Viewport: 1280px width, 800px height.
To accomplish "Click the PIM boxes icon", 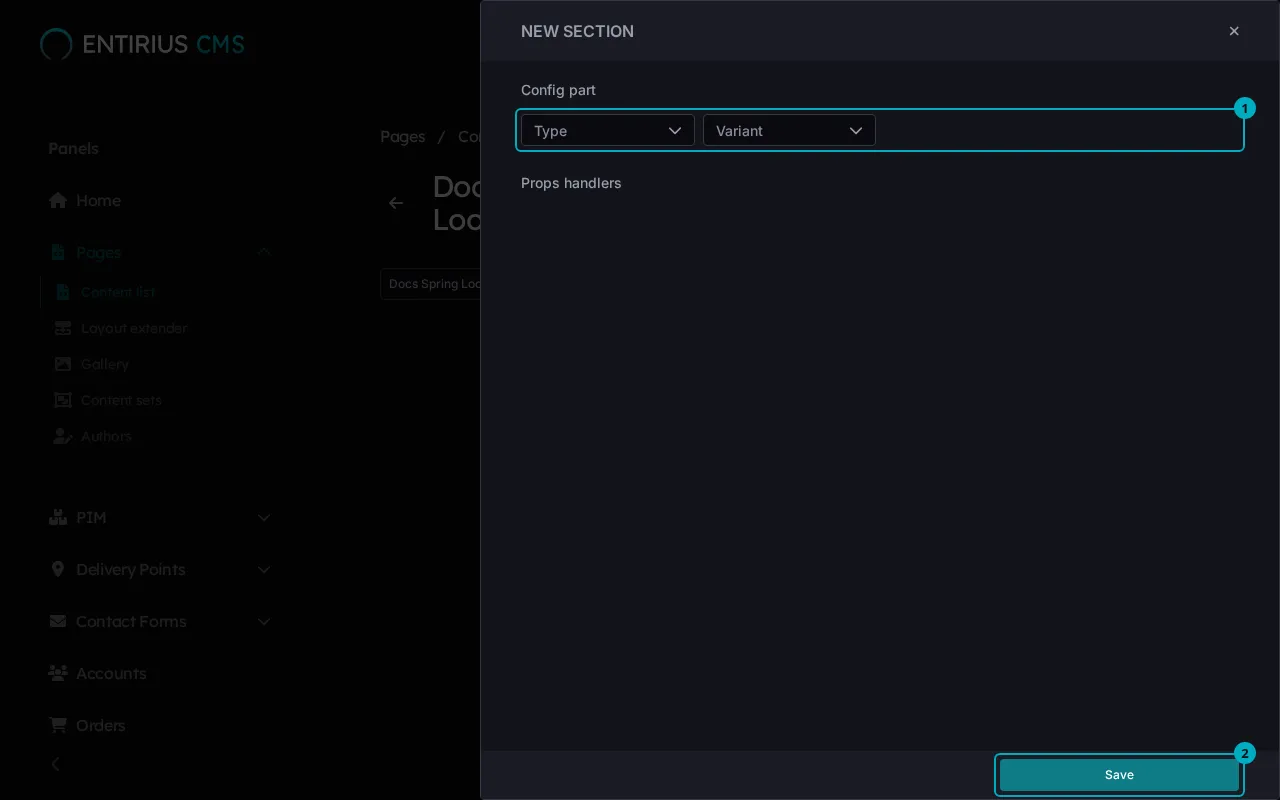I will tap(58, 517).
